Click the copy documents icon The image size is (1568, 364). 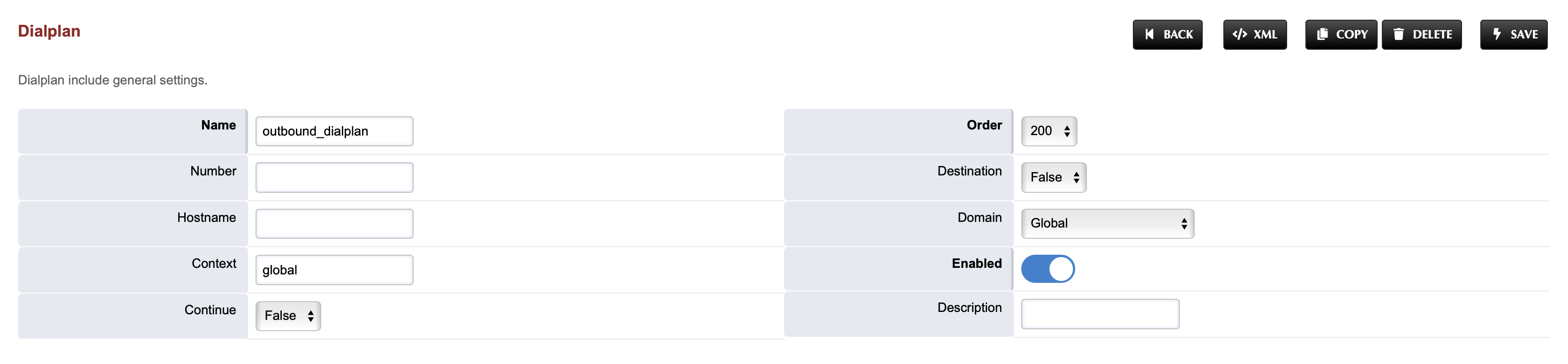tap(1322, 35)
